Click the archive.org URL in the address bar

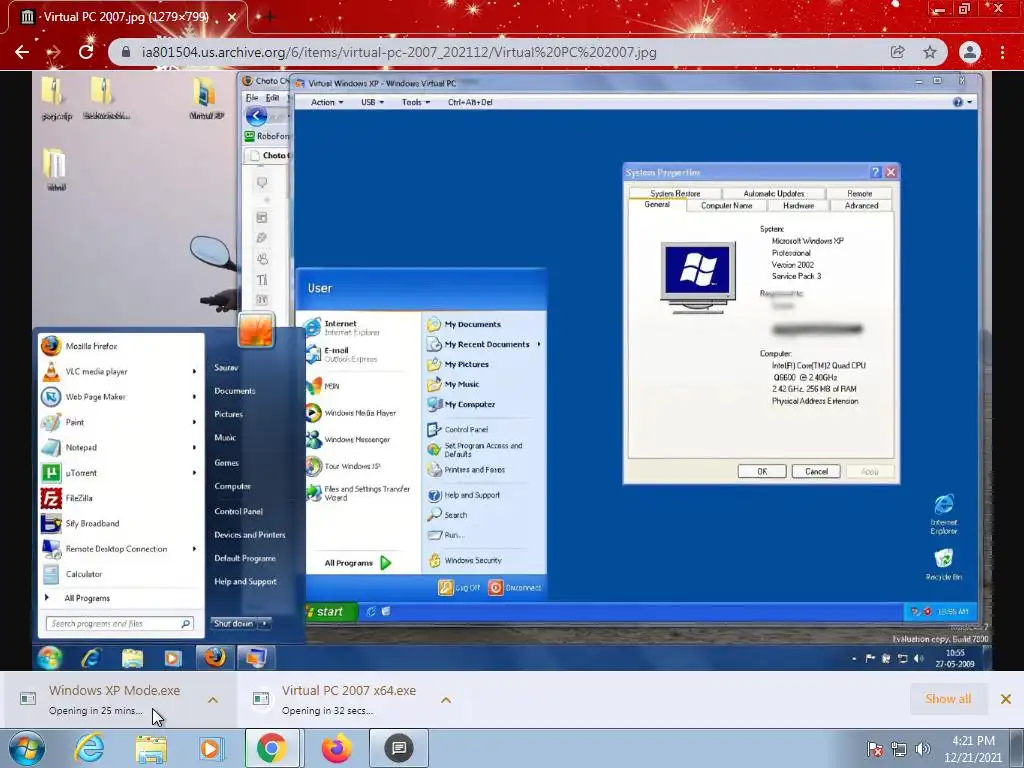pos(399,52)
